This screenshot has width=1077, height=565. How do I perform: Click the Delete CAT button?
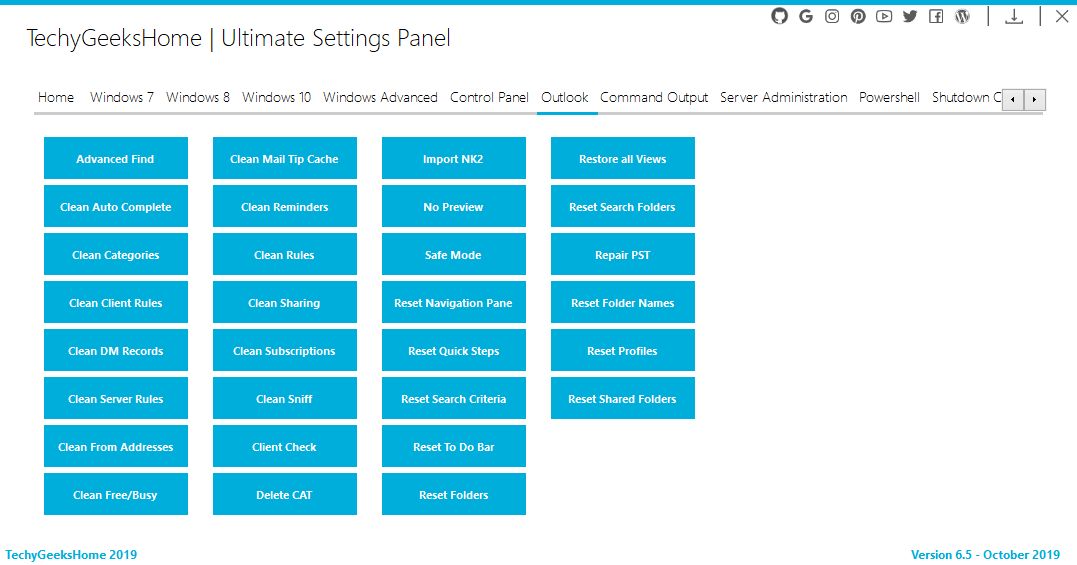pyautogui.click(x=284, y=494)
